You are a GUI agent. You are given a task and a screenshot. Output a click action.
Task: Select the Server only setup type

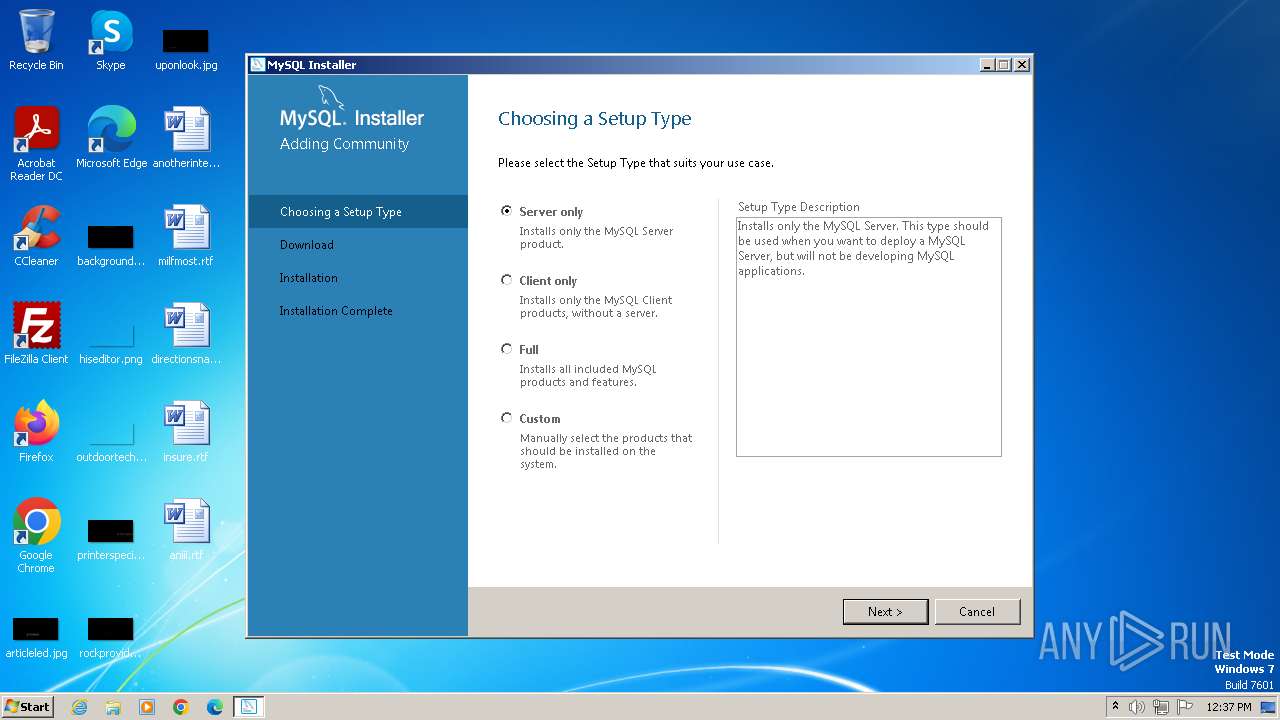tap(506, 211)
